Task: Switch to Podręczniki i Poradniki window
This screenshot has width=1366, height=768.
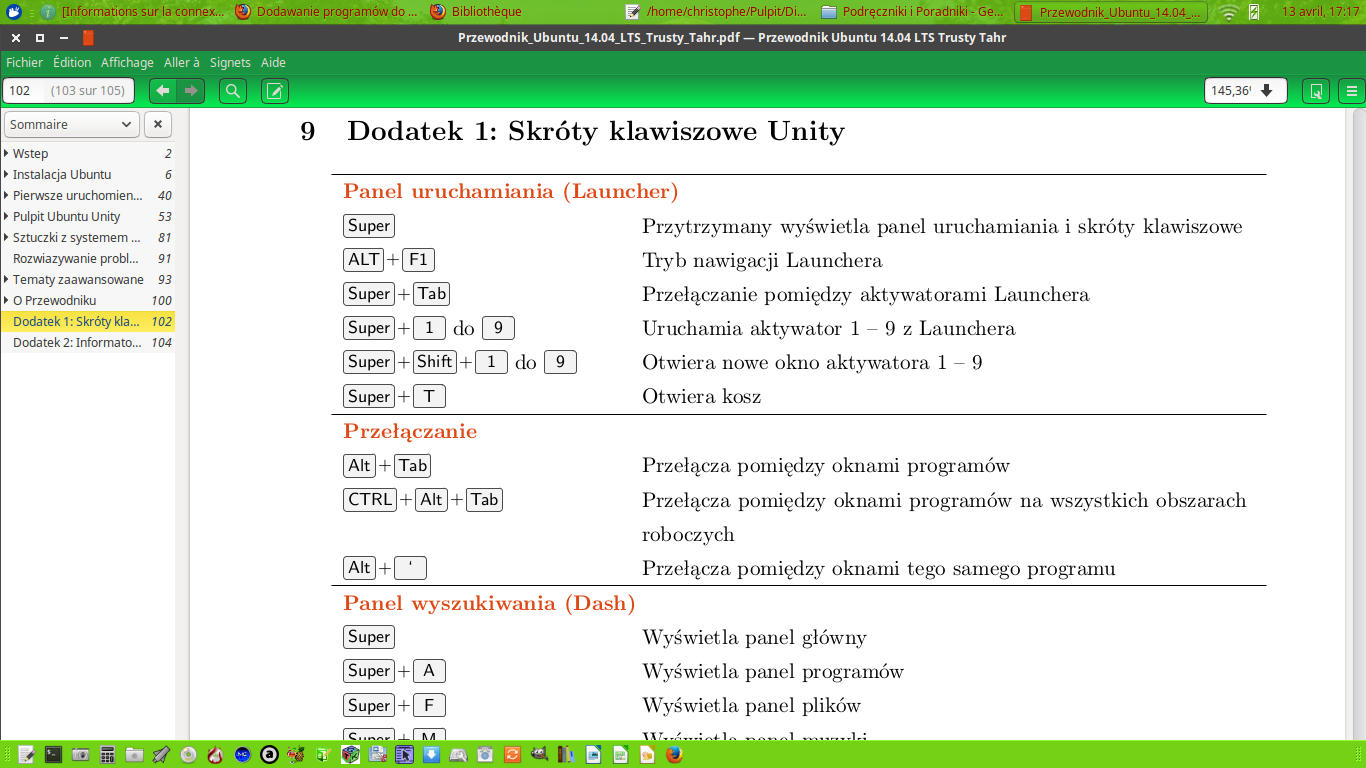Action: click(913, 12)
